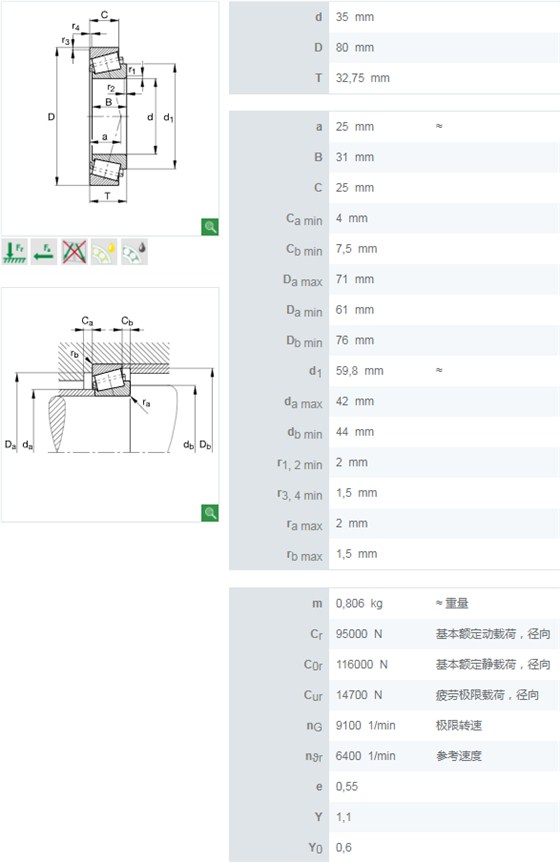Viewport: 560px width, 862px height.
Task: Click the 14700 N Cur value
Action: coord(359,695)
